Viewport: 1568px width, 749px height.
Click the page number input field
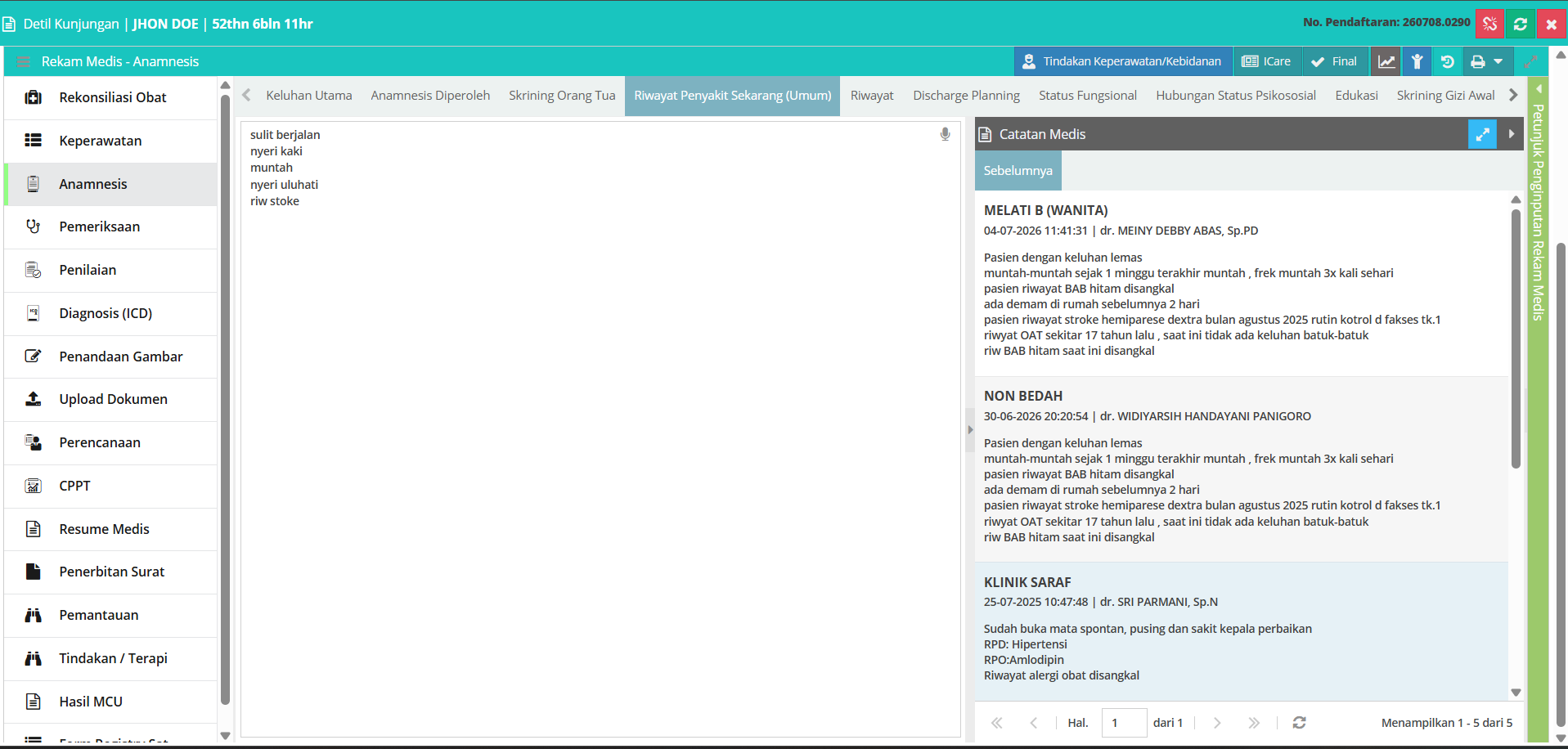pyautogui.click(x=1124, y=723)
